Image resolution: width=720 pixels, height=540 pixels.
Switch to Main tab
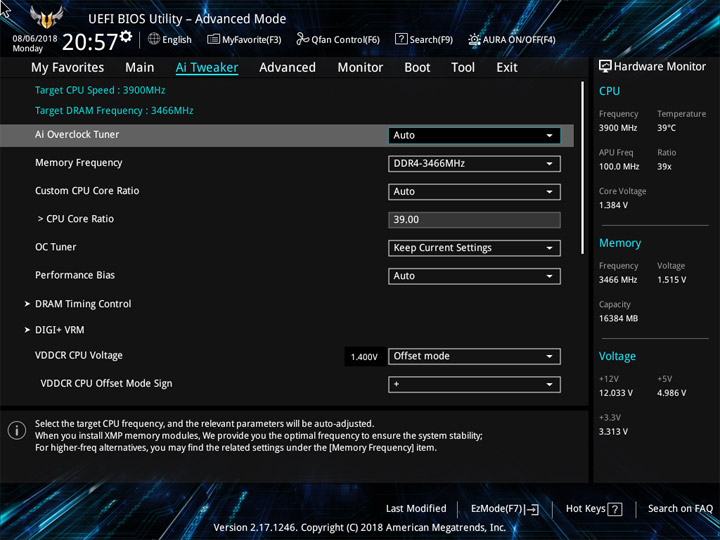click(x=140, y=68)
